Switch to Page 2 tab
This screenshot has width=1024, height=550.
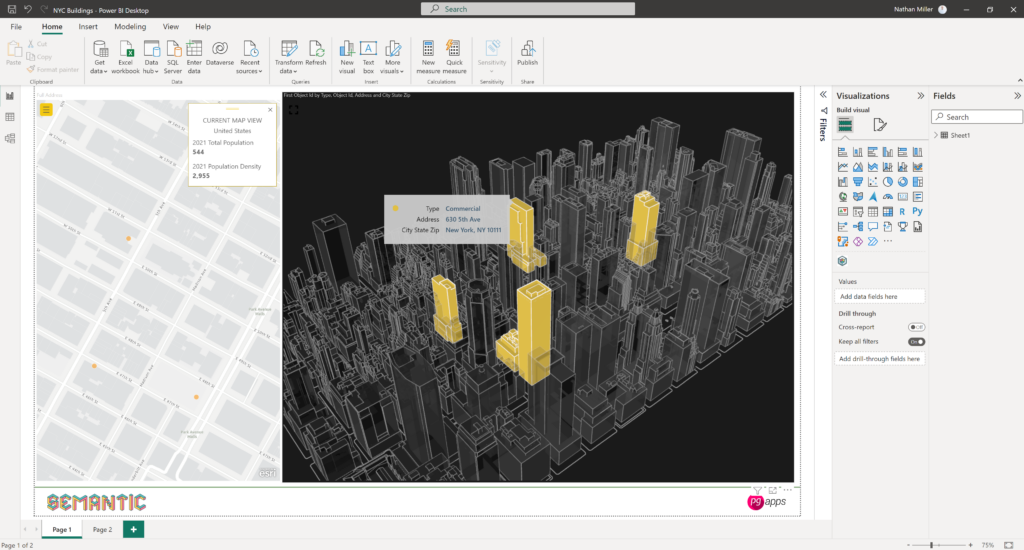coord(102,529)
